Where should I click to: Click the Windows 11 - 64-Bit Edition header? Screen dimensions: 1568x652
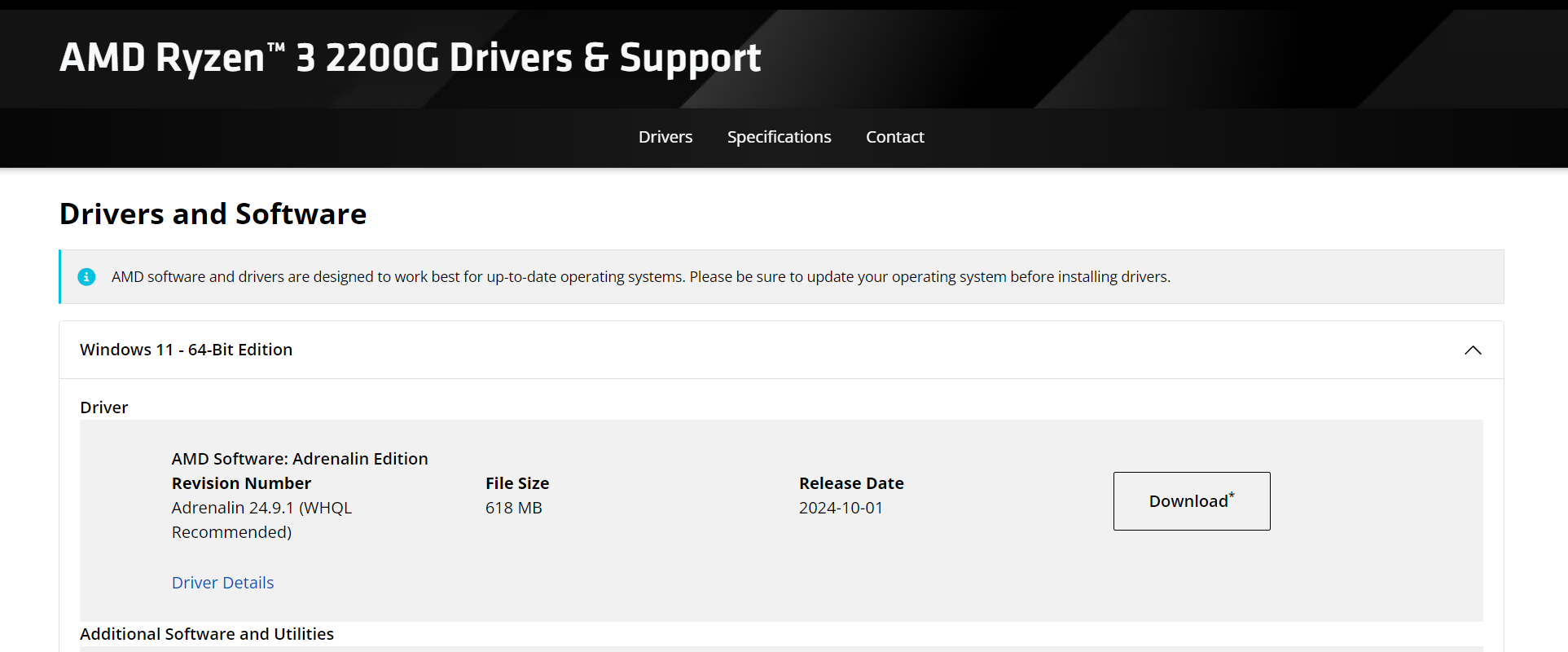(x=781, y=350)
